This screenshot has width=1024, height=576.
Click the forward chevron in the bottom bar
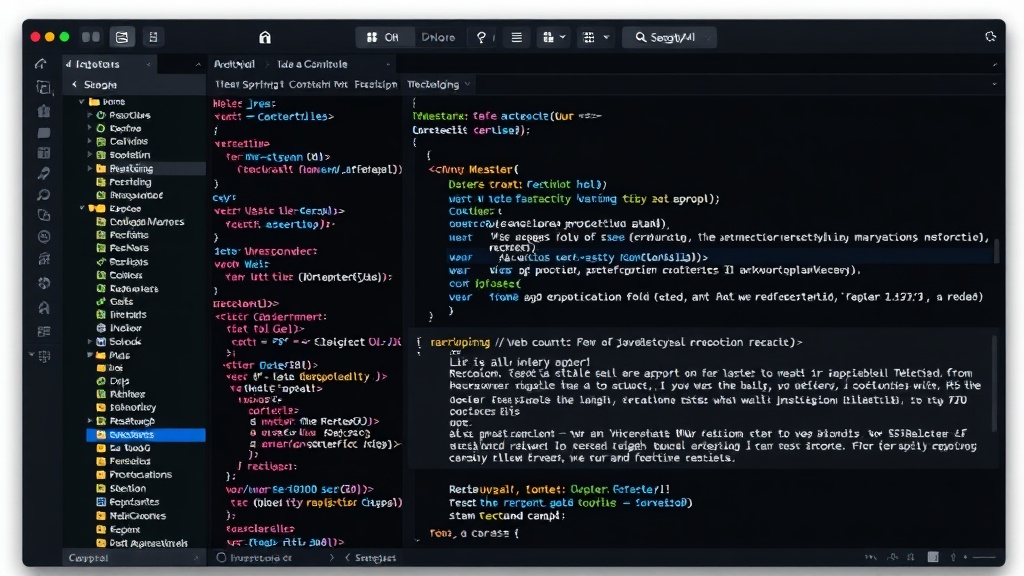point(332,557)
